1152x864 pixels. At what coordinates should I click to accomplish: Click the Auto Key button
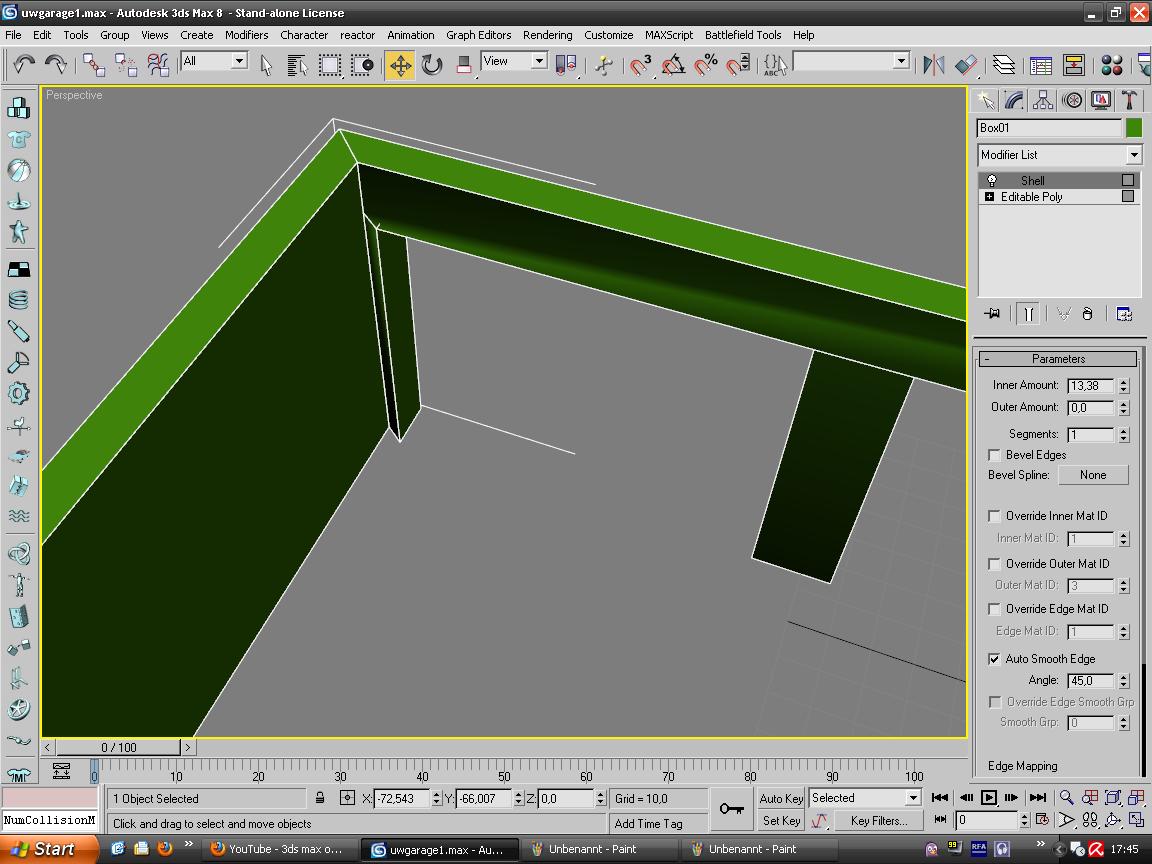(781, 798)
